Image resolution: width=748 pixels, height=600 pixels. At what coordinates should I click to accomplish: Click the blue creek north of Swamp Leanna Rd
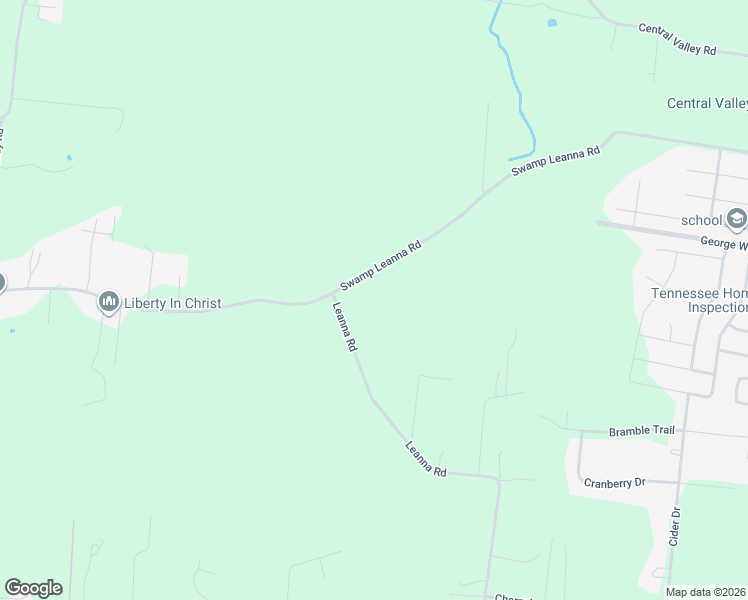pyautogui.click(x=513, y=81)
